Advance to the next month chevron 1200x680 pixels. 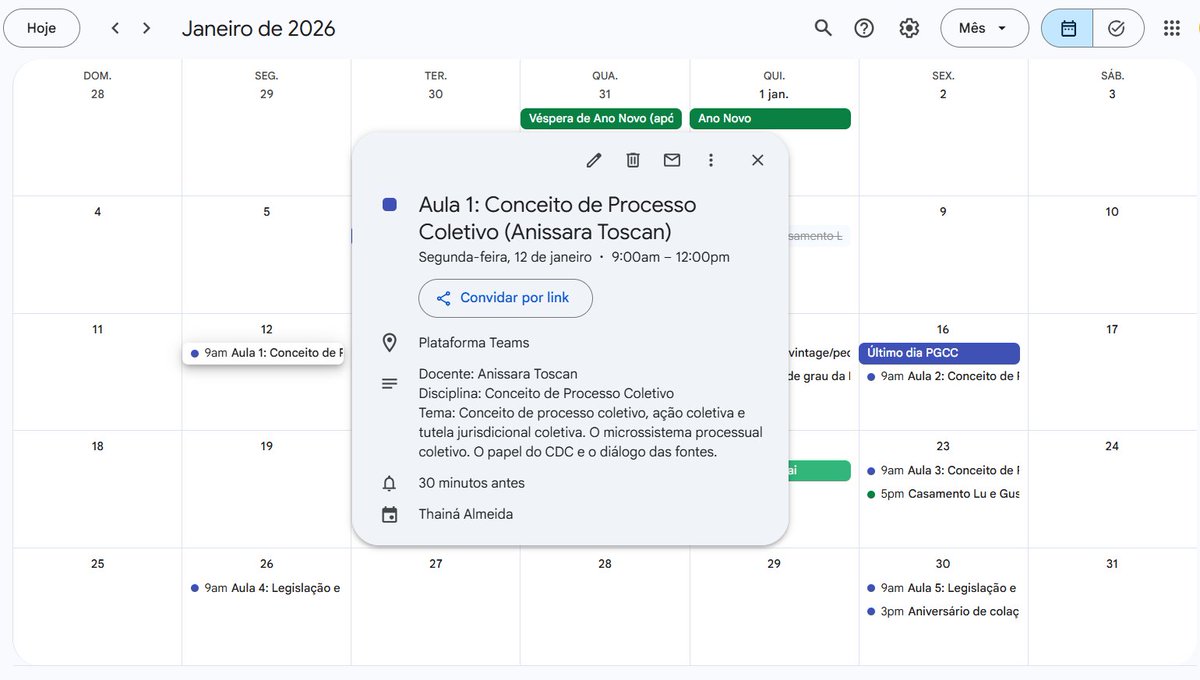tap(146, 28)
